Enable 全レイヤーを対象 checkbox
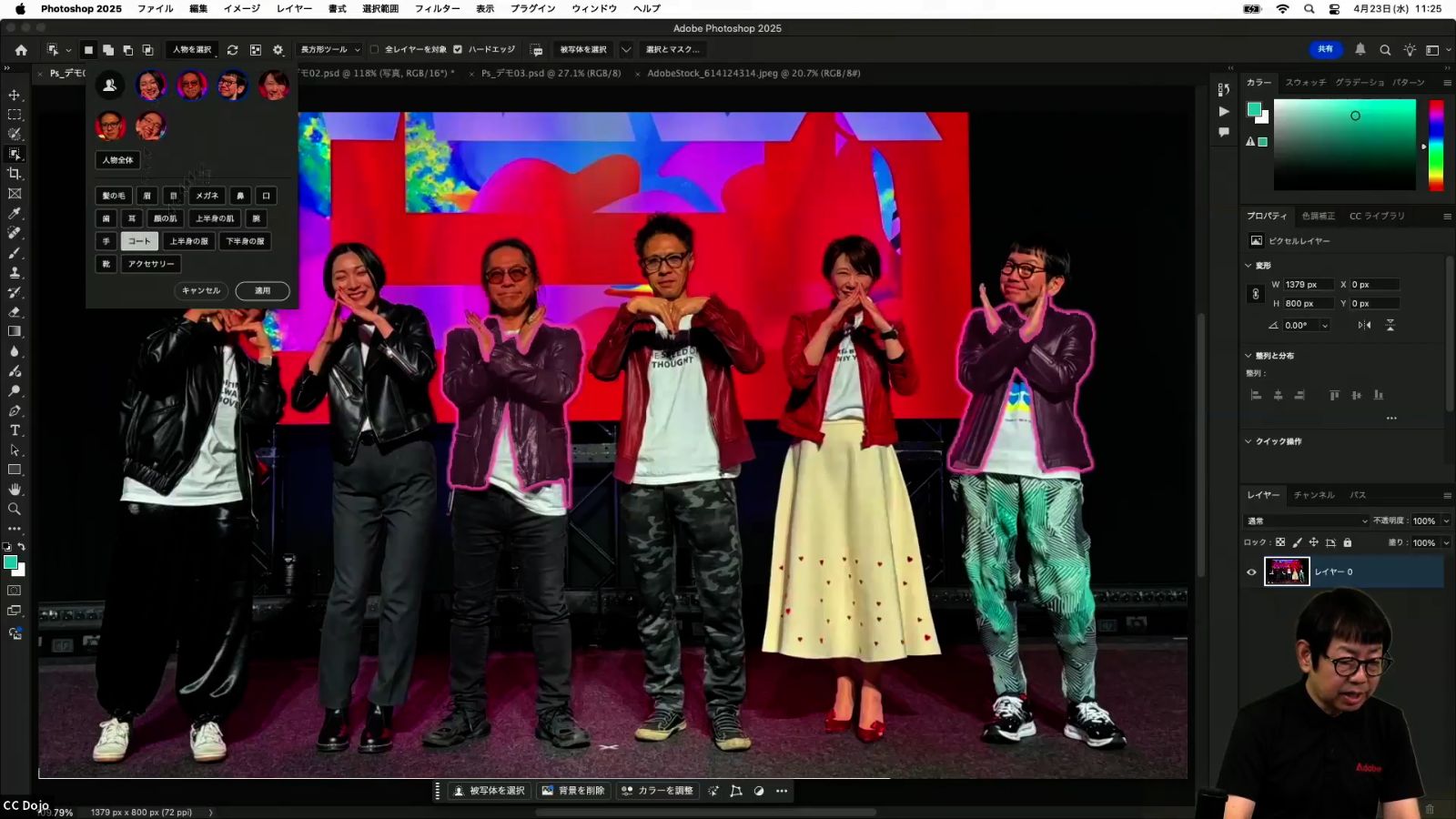Viewport: 1456px width, 819px height. (374, 50)
